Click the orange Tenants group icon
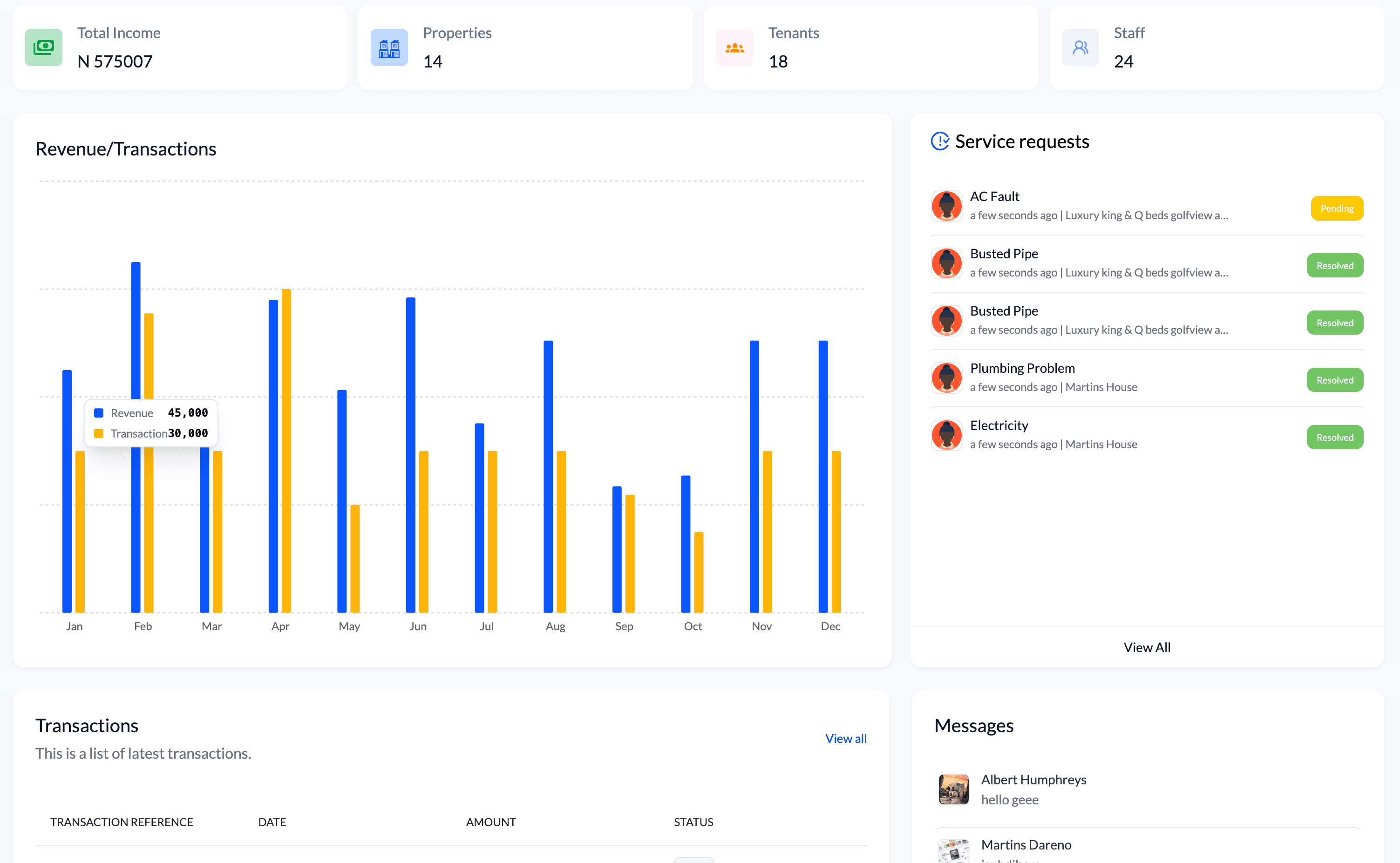This screenshot has width=1400, height=863. pyautogui.click(x=734, y=47)
